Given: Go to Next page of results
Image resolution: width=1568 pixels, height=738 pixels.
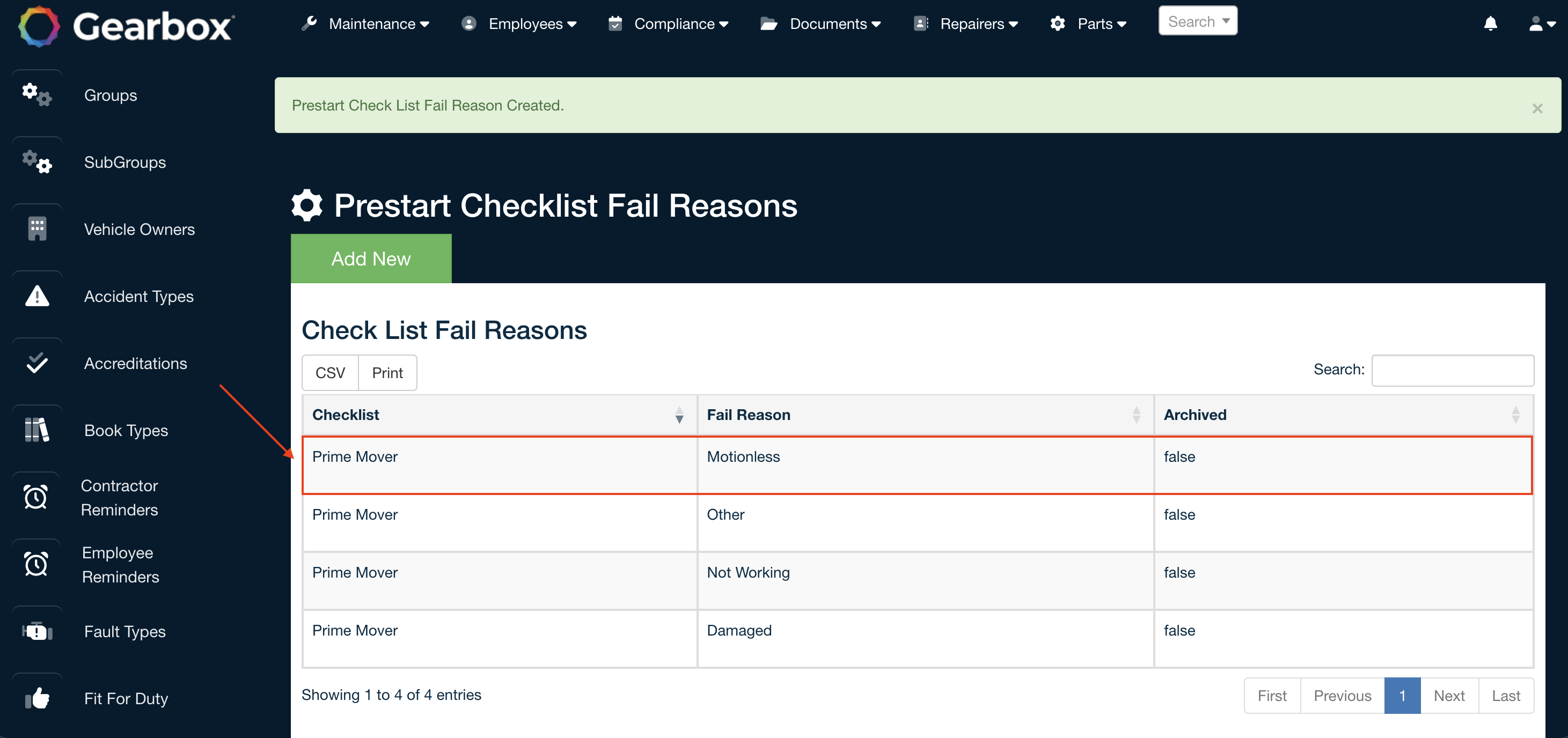Looking at the screenshot, I should tap(1449, 696).
